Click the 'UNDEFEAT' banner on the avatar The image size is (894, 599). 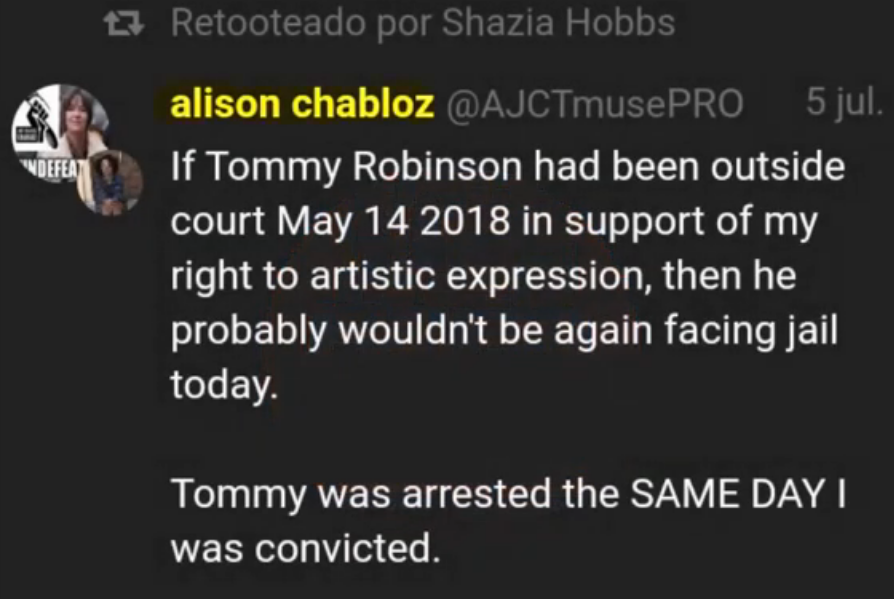coord(48,170)
